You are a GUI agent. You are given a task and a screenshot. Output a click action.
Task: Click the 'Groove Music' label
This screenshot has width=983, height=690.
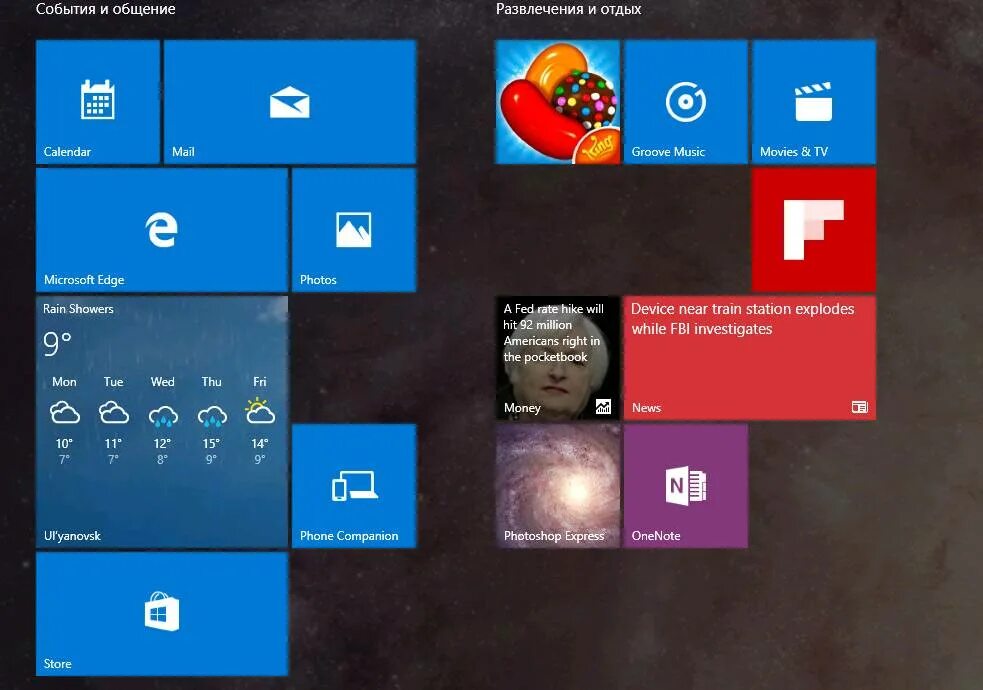click(668, 152)
